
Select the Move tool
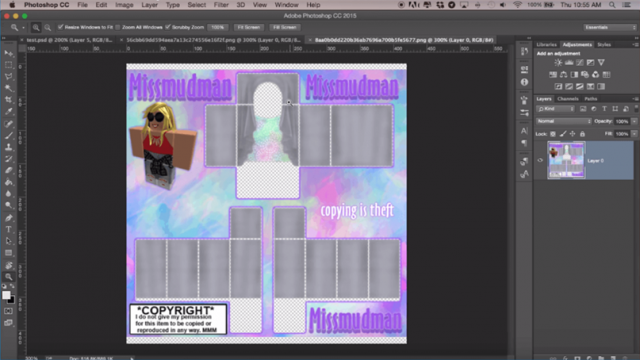(9, 53)
